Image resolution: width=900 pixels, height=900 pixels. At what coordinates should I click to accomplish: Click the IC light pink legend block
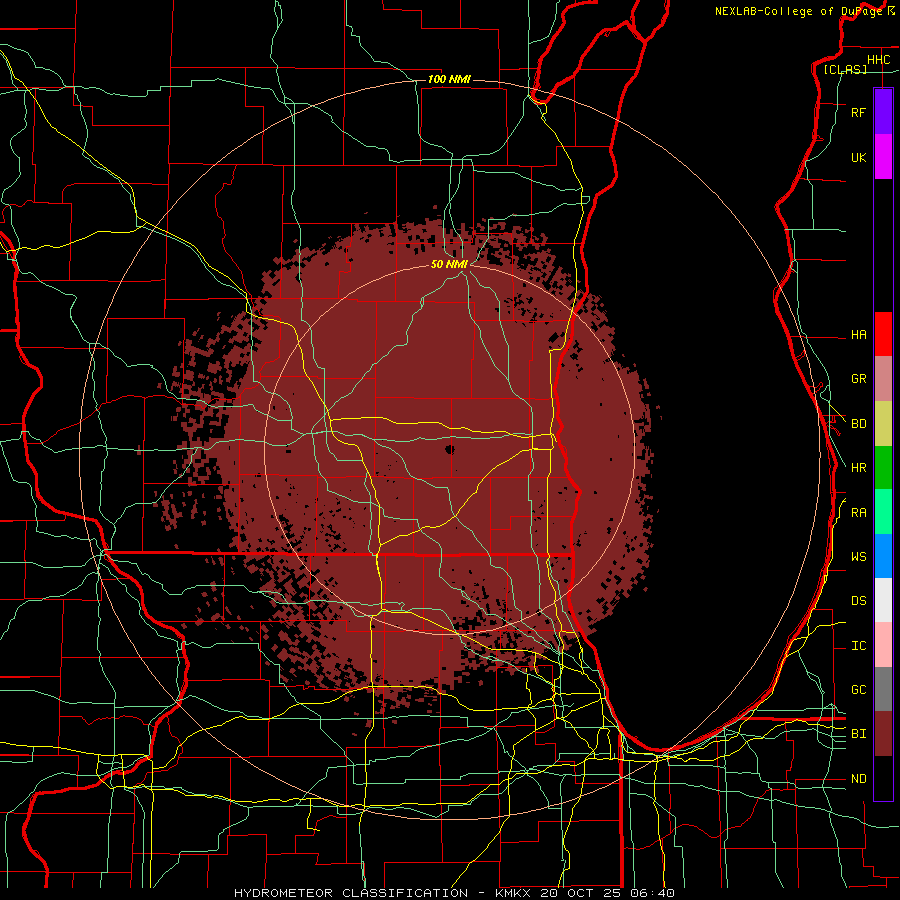click(x=883, y=645)
